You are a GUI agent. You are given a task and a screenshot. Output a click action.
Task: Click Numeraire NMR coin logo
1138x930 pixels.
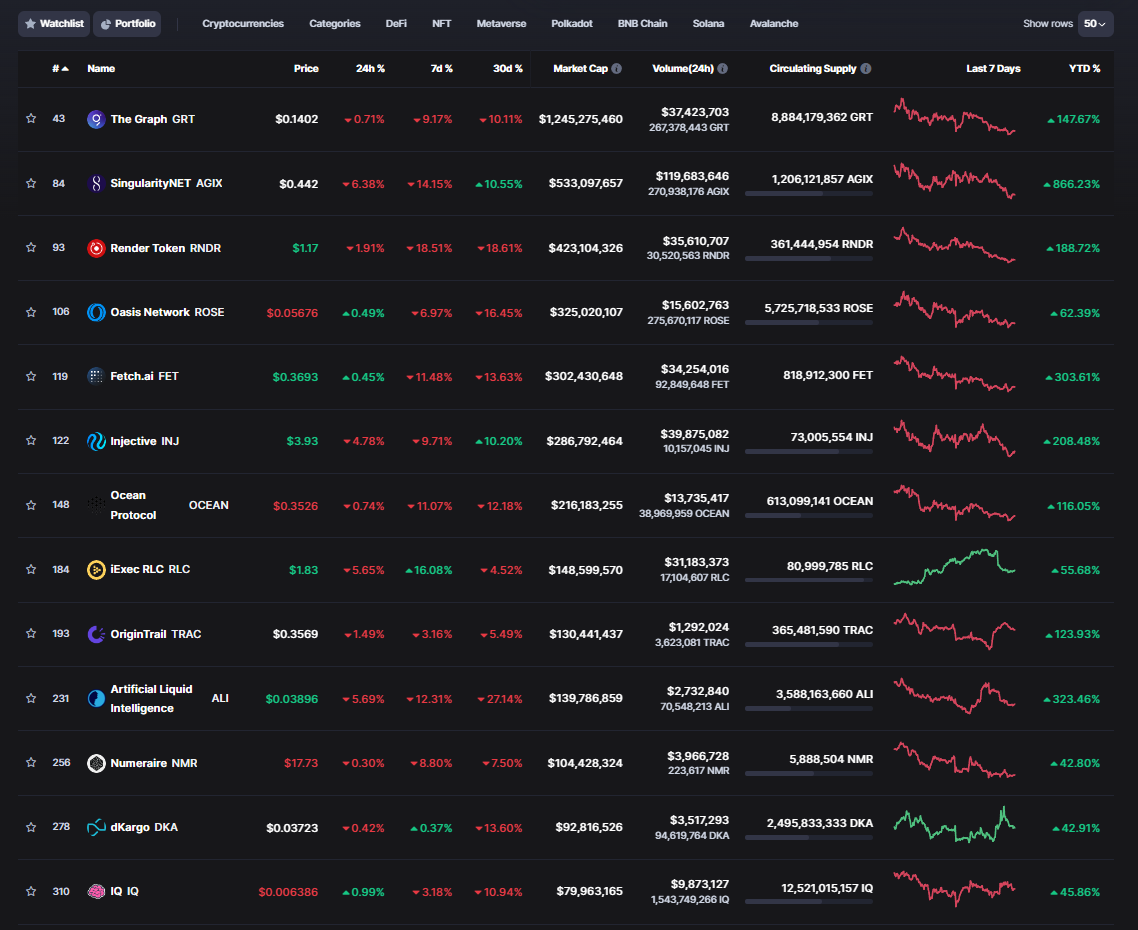pos(96,763)
